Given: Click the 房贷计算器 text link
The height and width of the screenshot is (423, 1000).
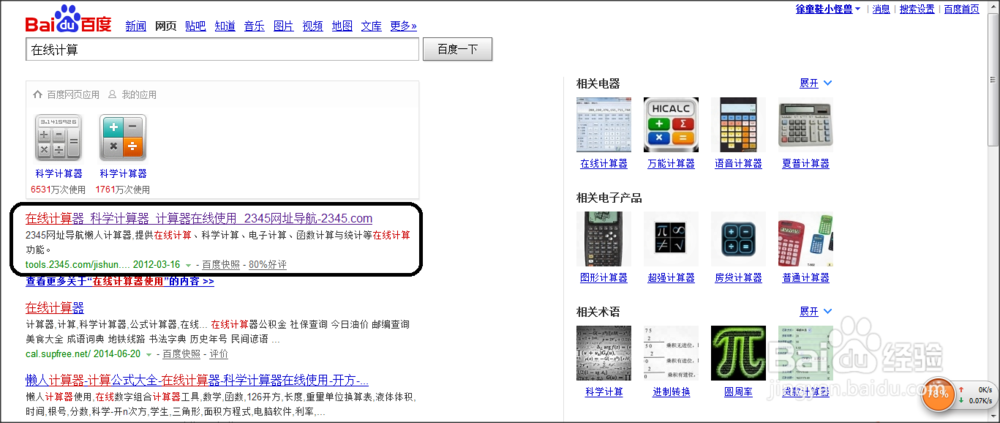Looking at the screenshot, I should tap(739, 278).
